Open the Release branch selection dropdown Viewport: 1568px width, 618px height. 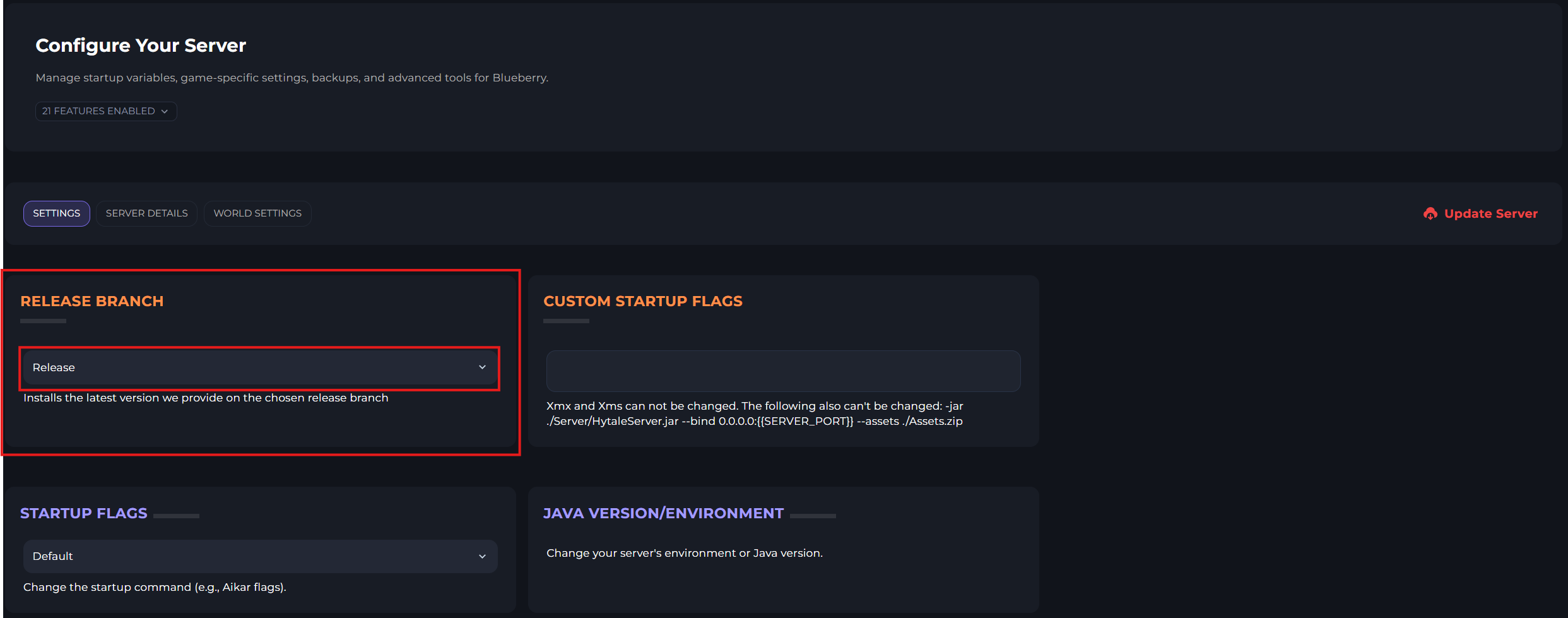[259, 367]
